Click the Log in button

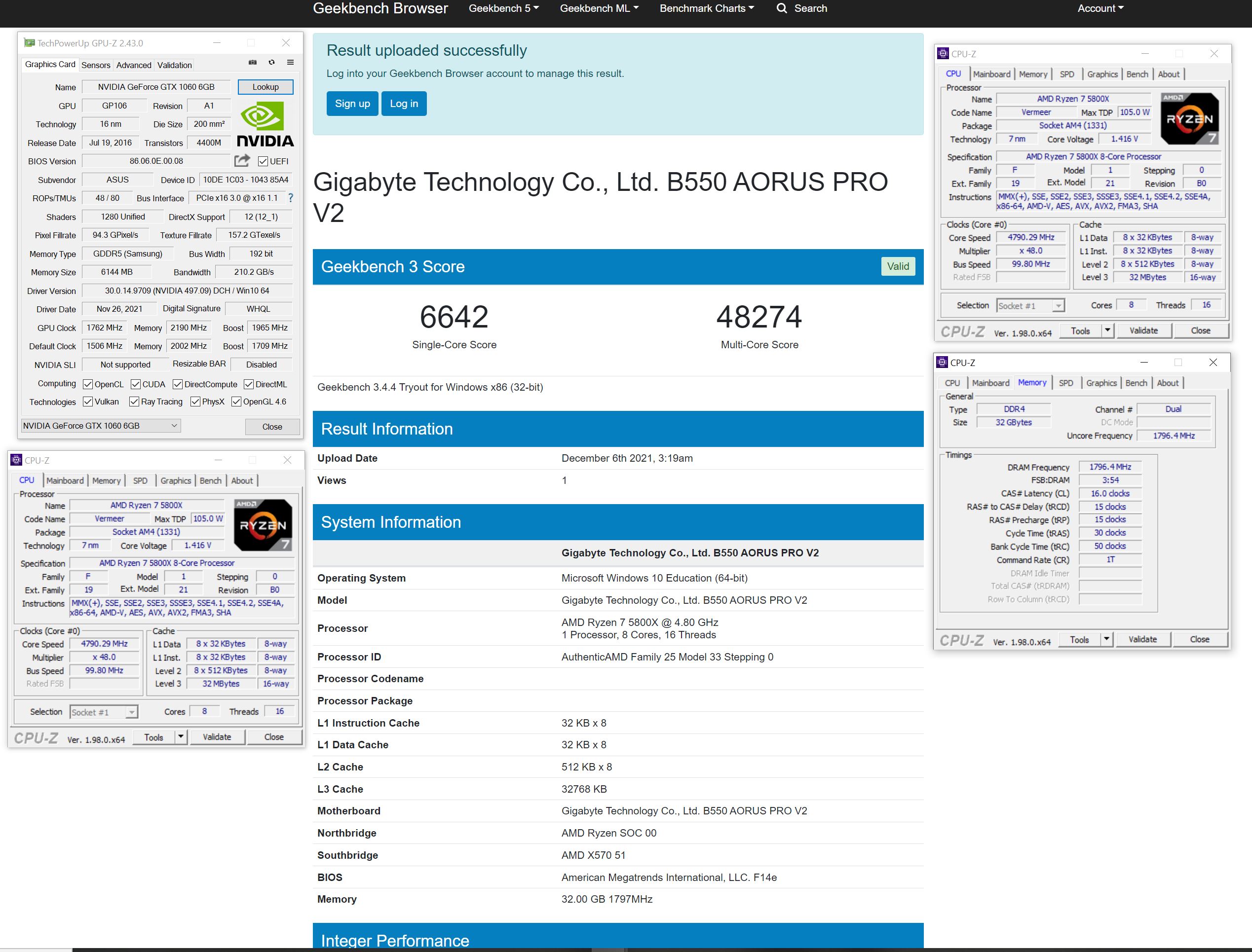[404, 103]
